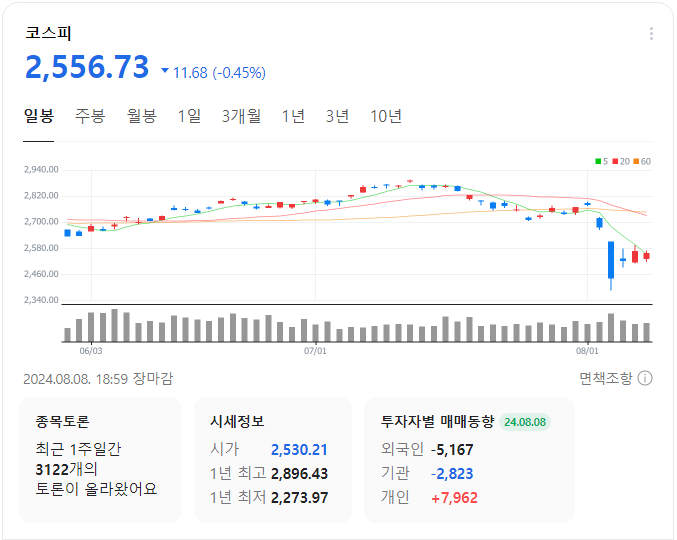Select the 일봉 daily chart tab
This screenshot has width=677, height=540.
38,116
